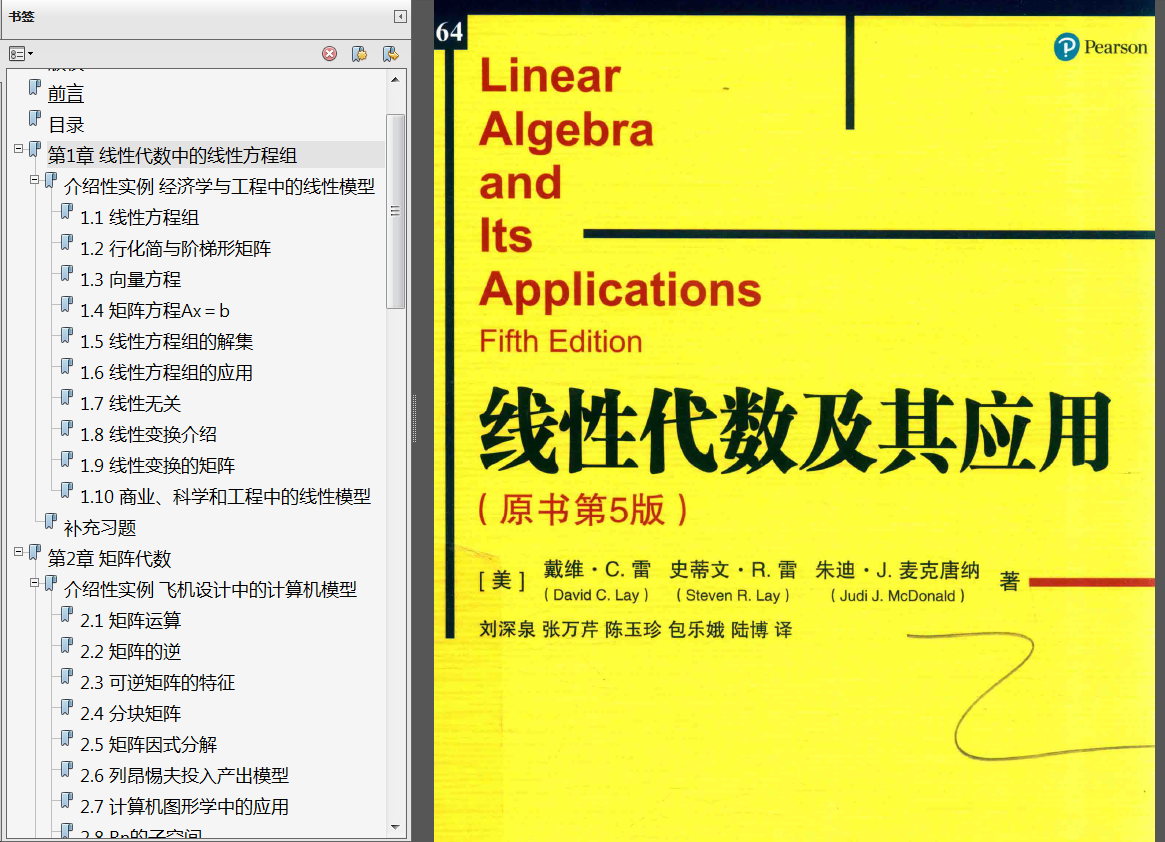Delete the selected bookmark with red X icon
Screen dimensions: 1165x842
click(329, 54)
